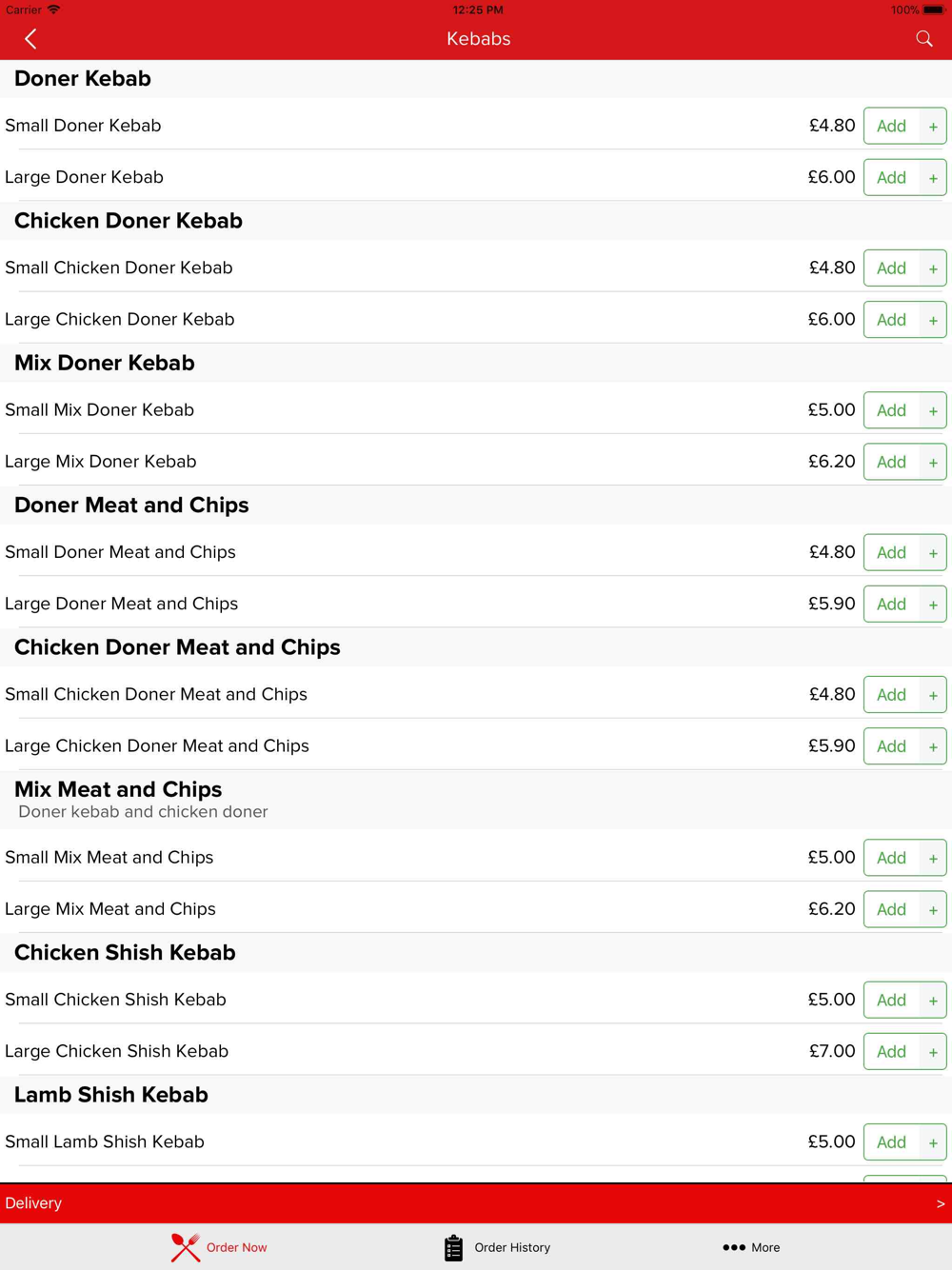Tap the back arrow icon

(30, 39)
